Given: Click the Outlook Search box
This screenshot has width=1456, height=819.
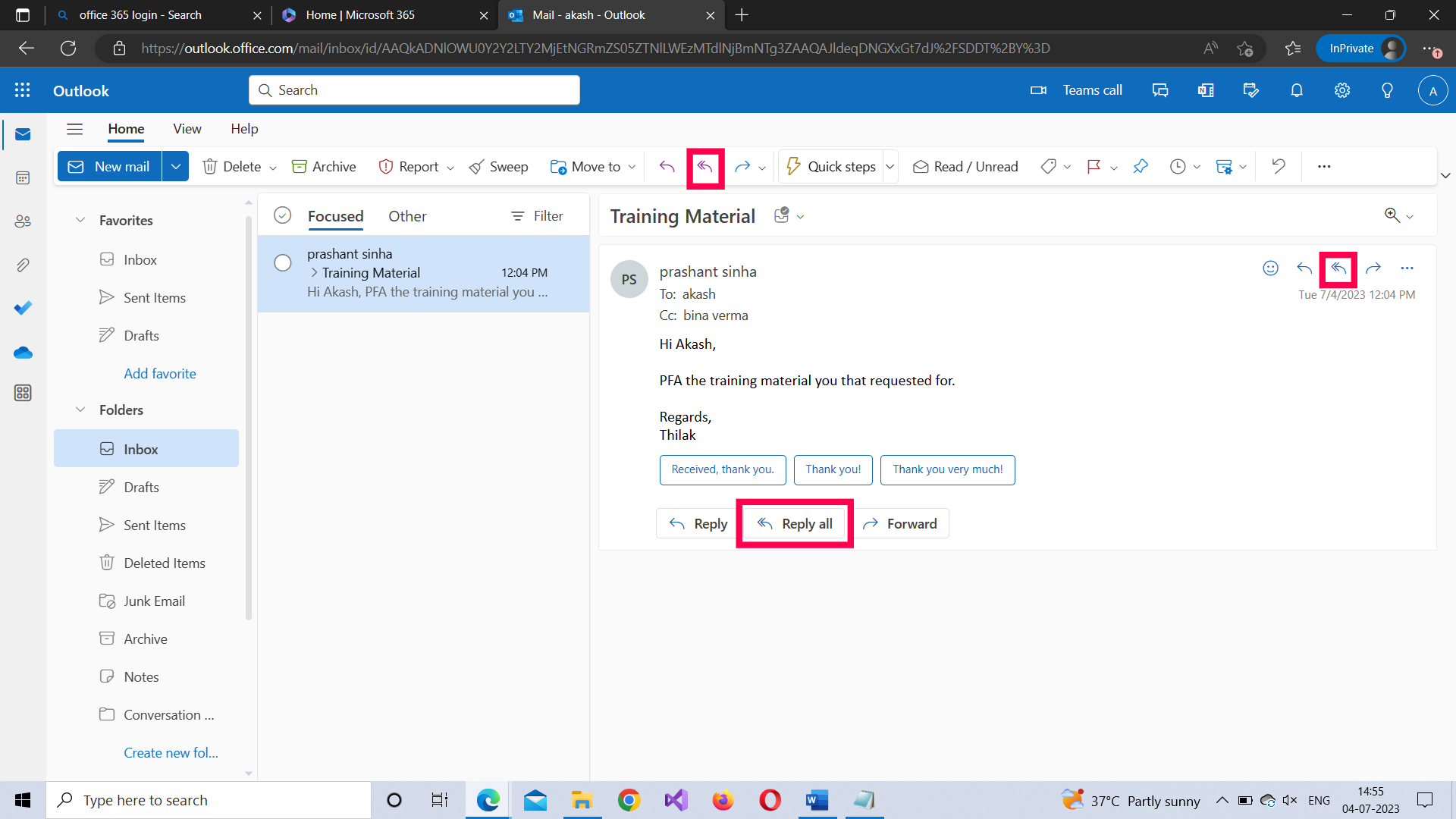Looking at the screenshot, I should 414,90.
